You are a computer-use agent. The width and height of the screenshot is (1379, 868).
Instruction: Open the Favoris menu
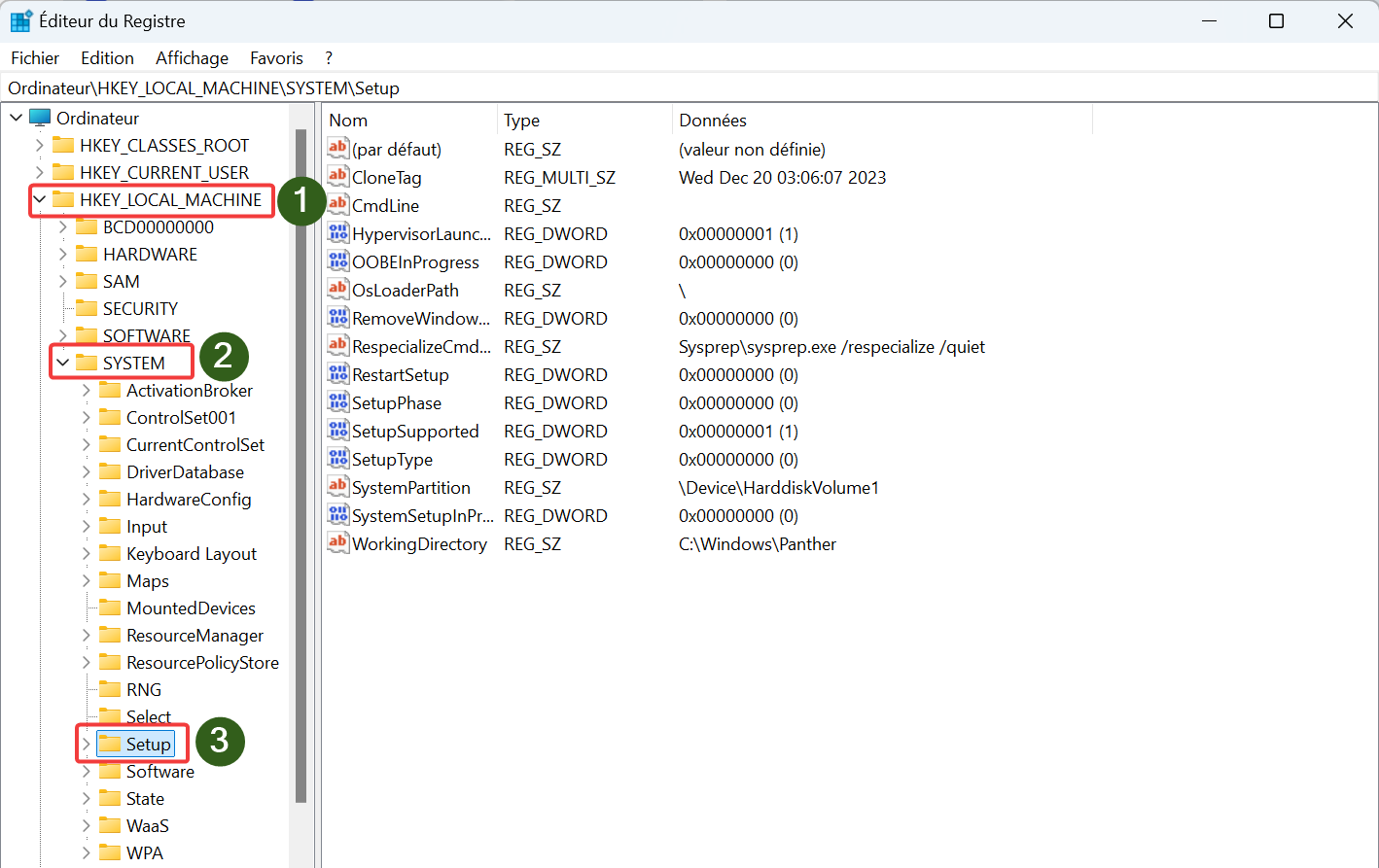tap(276, 58)
